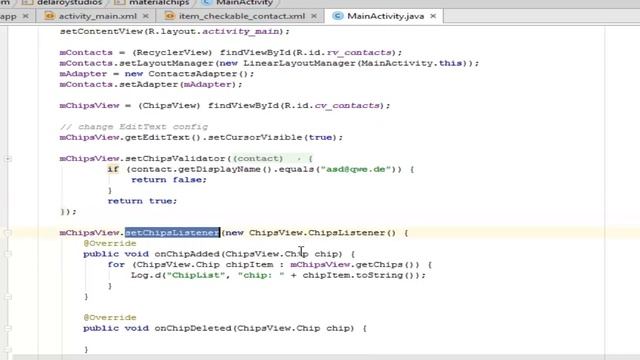Screen dimensions: 640x360
Task: Click the cv_contacts identifier
Action: pos(347,106)
